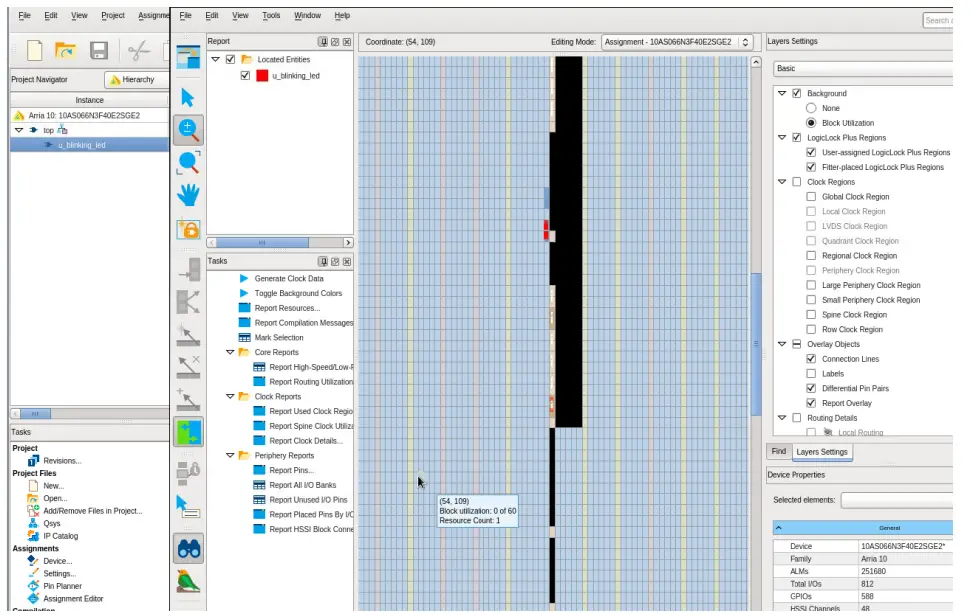Image resolution: width=971 pixels, height=615 pixels.
Task: Pin the Tasks panel in Chip Planner
Action: (x=323, y=261)
